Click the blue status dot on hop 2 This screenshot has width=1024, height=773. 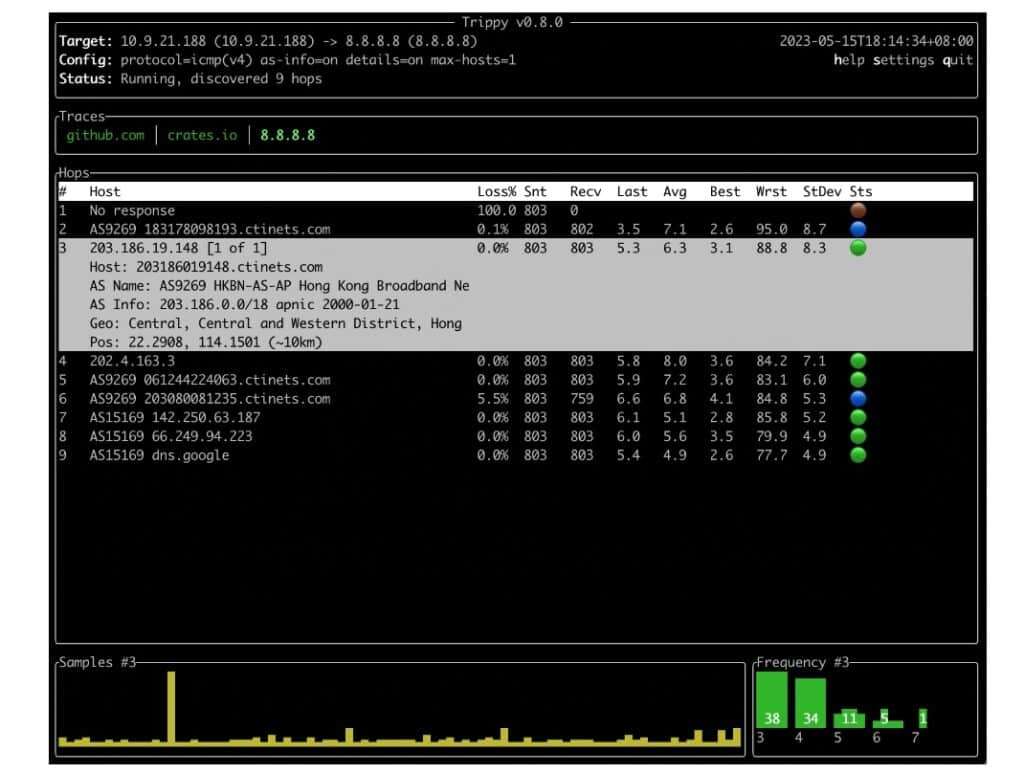857,230
